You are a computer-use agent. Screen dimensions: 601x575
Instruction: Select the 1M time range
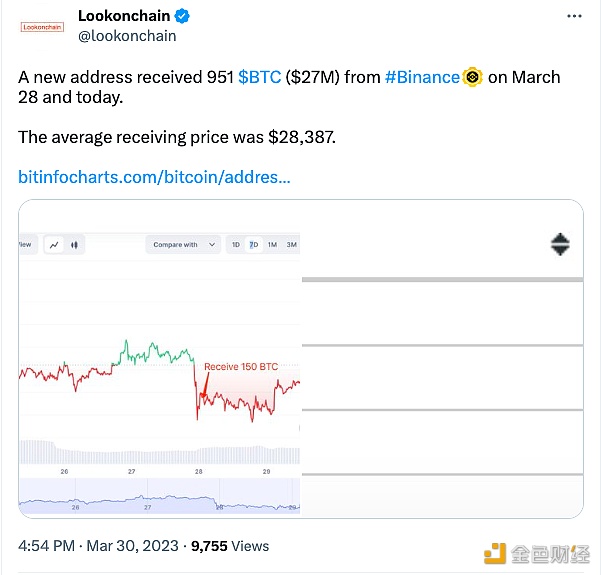(272, 244)
